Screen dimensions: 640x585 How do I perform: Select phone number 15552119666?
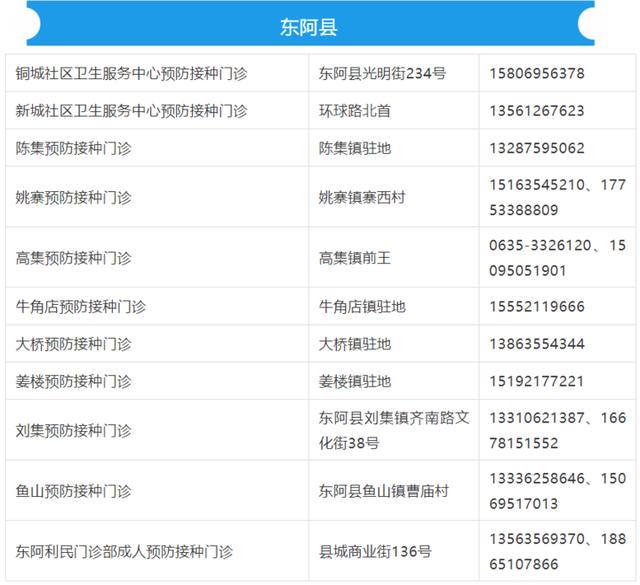(x=537, y=306)
